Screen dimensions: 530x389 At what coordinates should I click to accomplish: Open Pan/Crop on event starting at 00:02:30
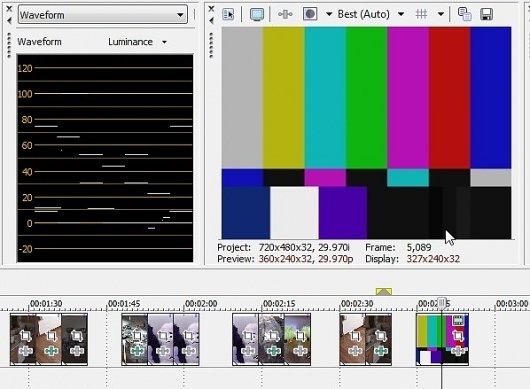(355, 336)
